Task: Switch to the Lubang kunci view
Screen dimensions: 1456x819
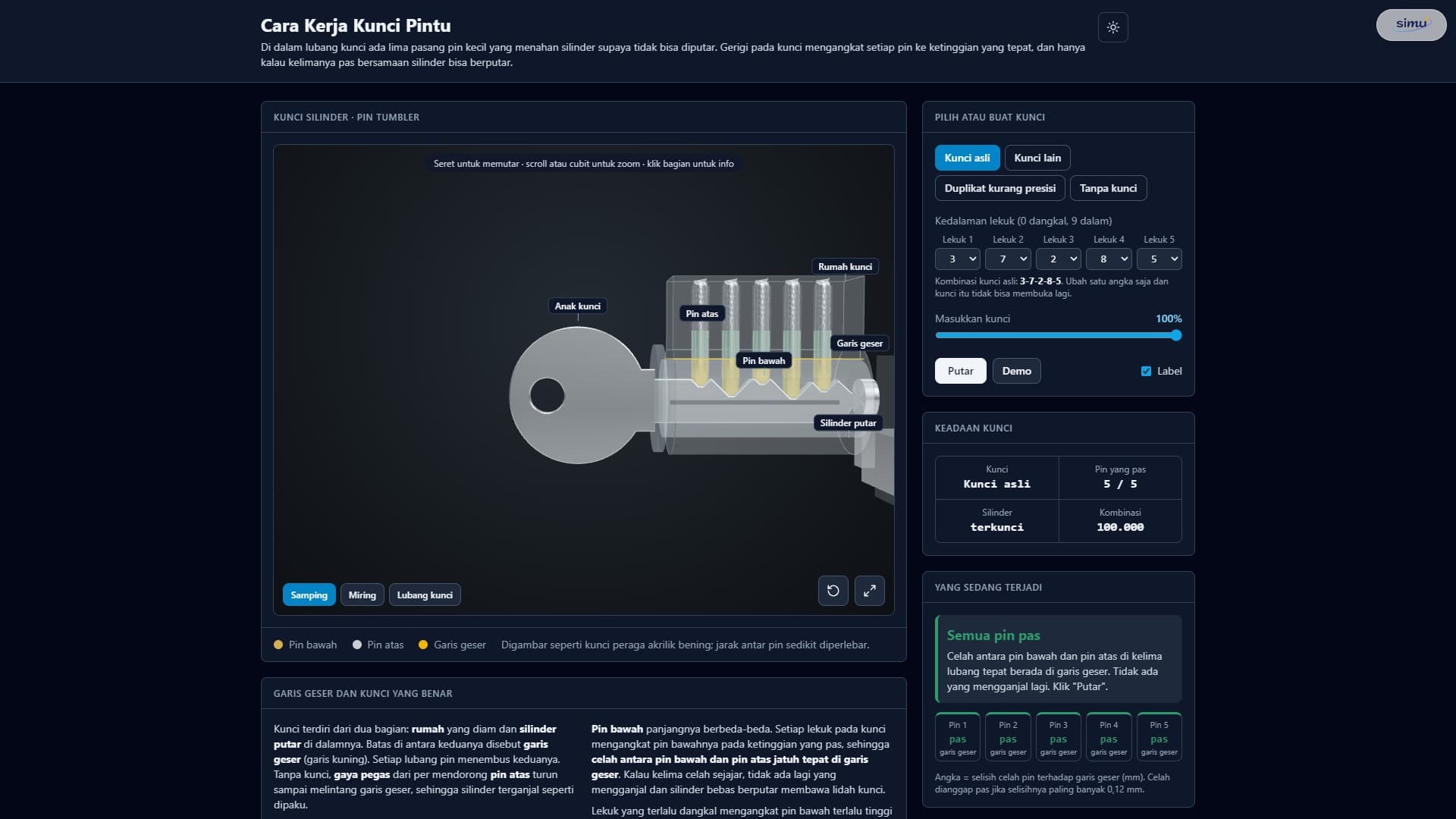Action: coord(425,595)
